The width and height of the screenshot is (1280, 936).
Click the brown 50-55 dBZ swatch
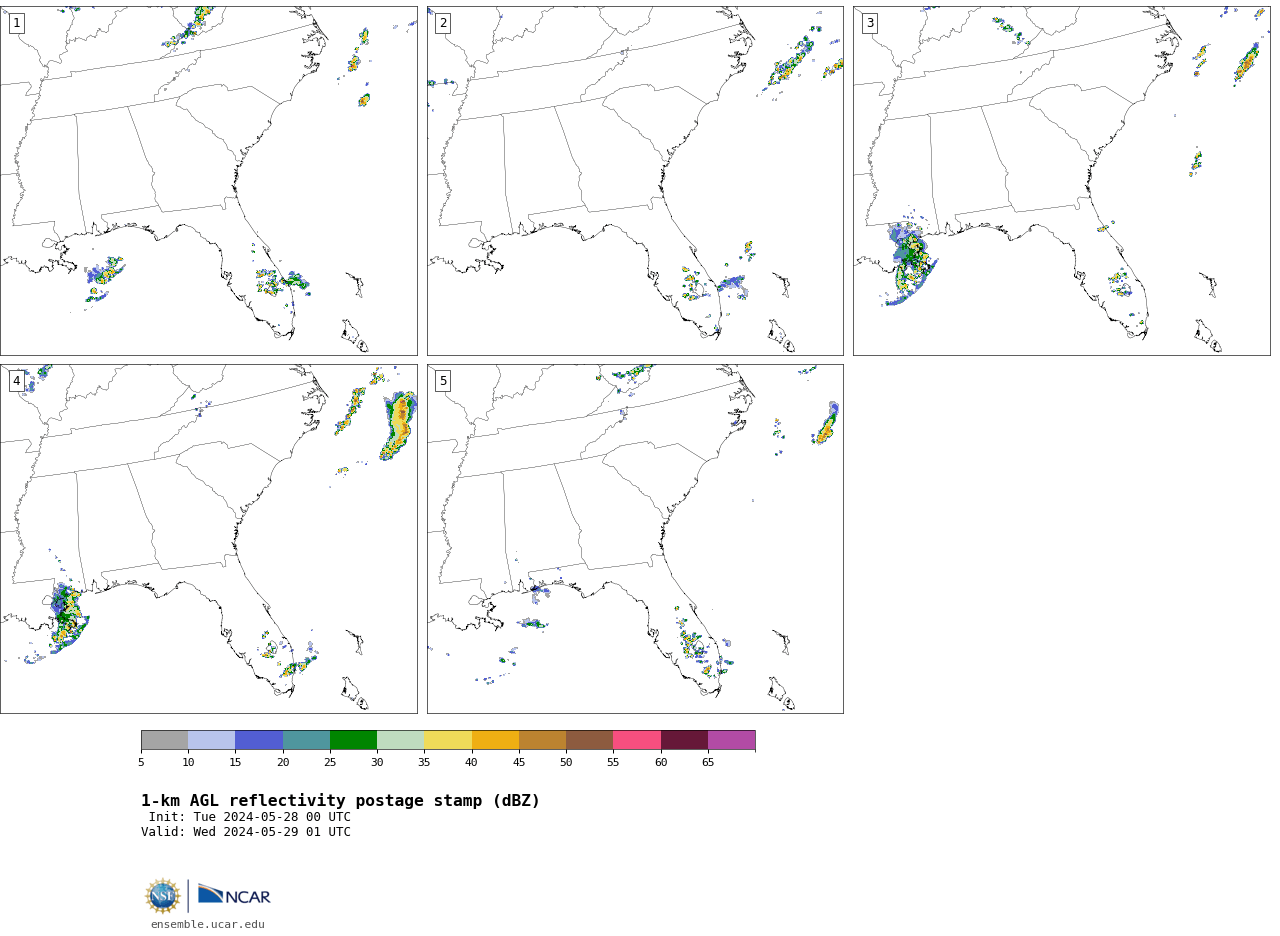pos(589,740)
